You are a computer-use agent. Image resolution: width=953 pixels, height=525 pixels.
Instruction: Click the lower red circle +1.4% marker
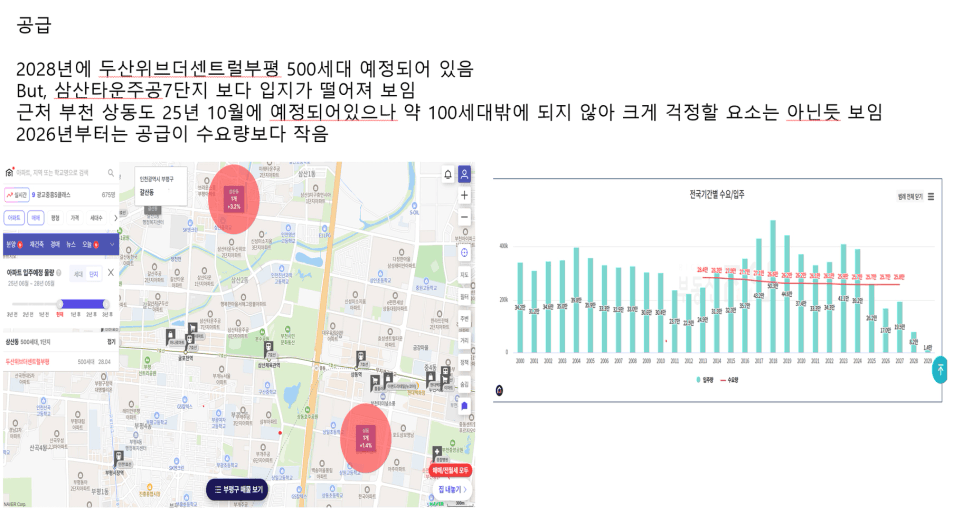pyautogui.click(x=365, y=438)
